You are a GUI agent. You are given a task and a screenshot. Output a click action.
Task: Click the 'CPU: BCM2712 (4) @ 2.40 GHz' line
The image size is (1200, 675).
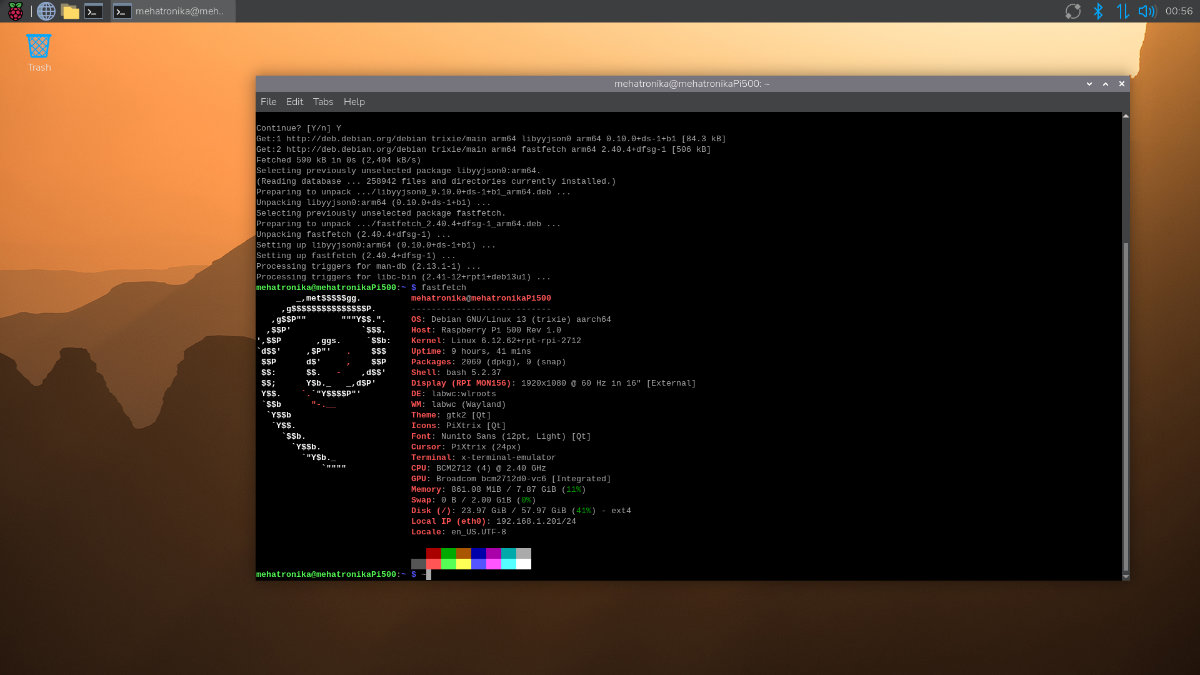point(478,469)
